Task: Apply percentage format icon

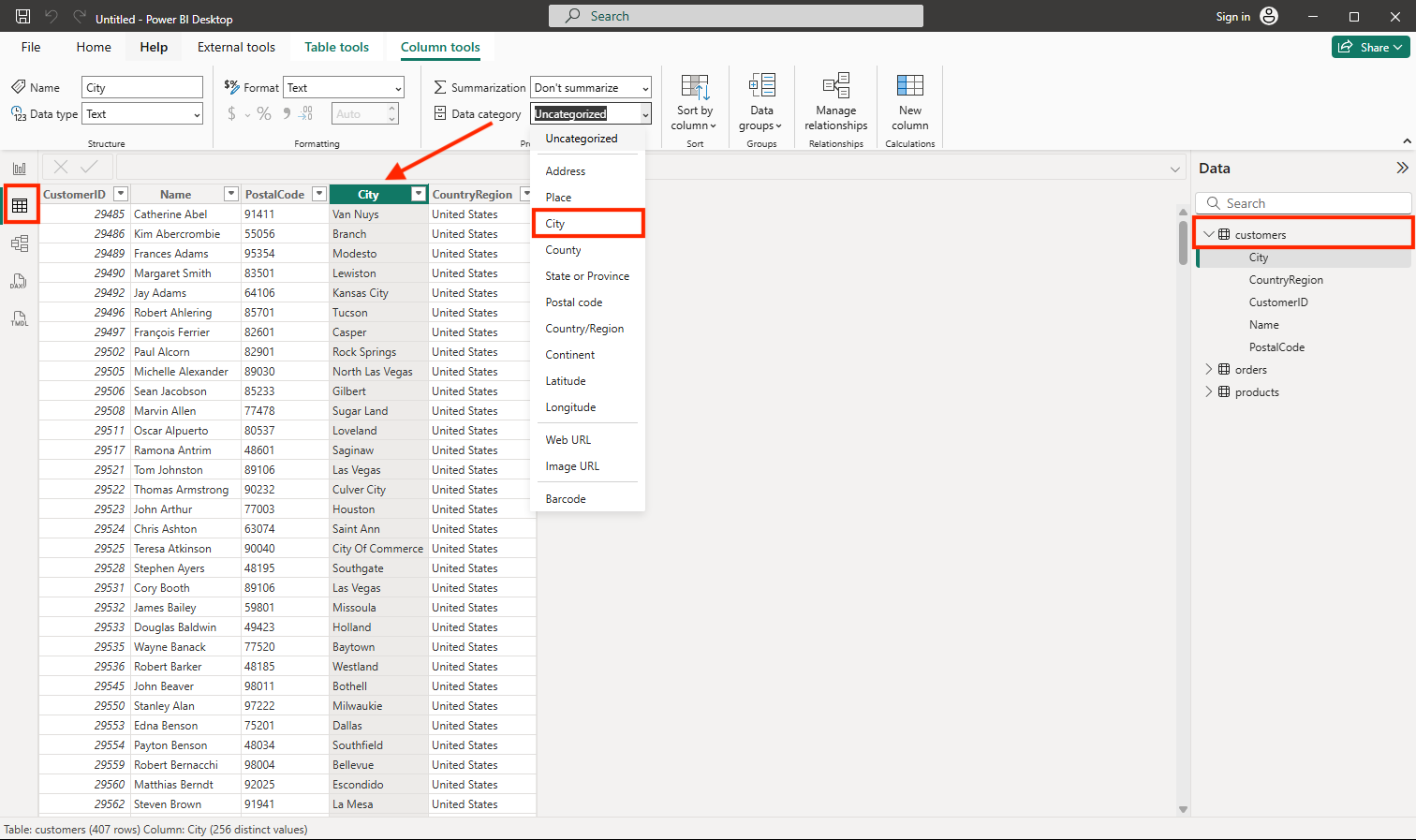Action: pos(264,113)
